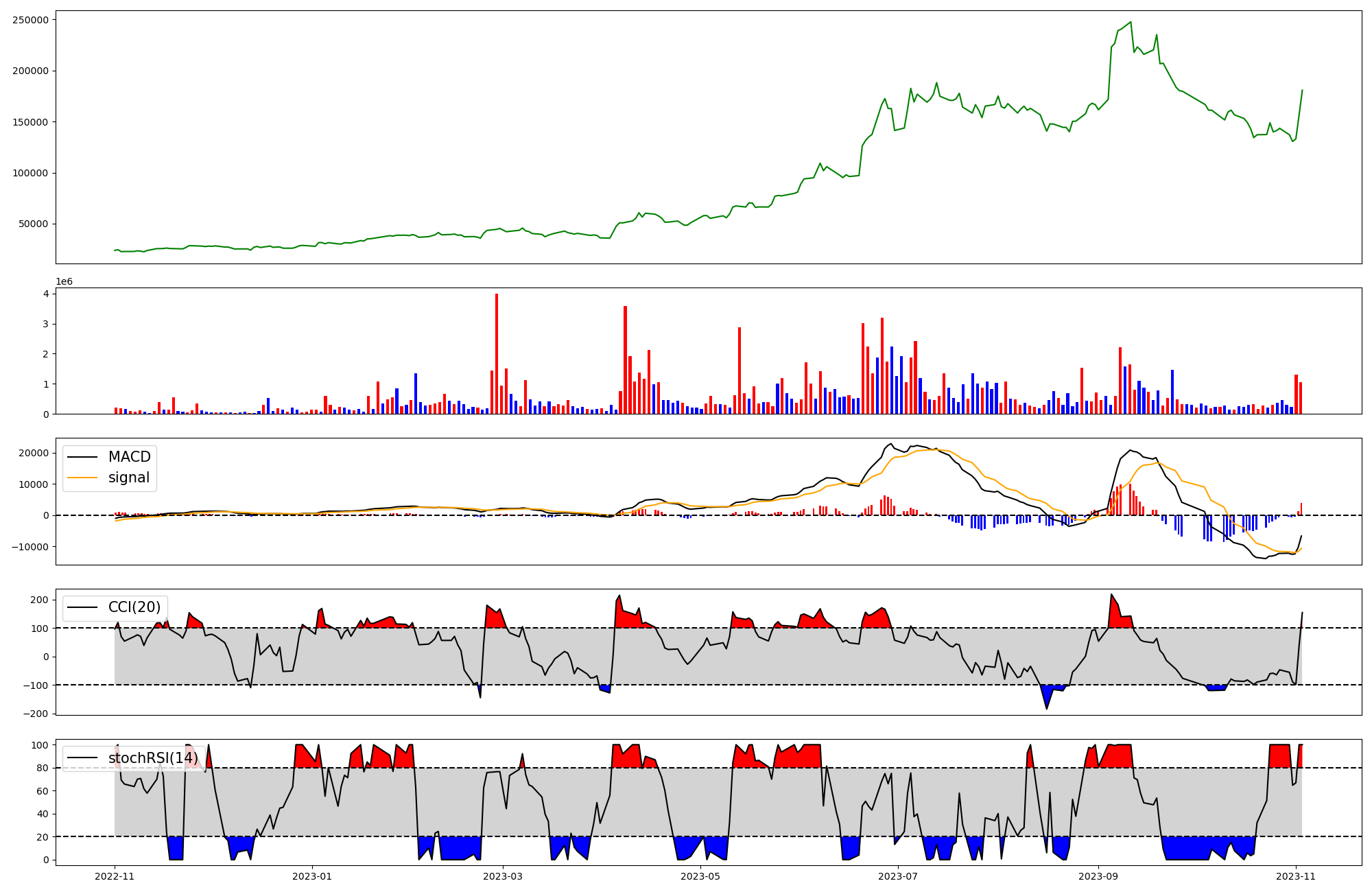1372x892 pixels.
Task: Click the orange signal legend line swatch
Action: [x=84, y=478]
